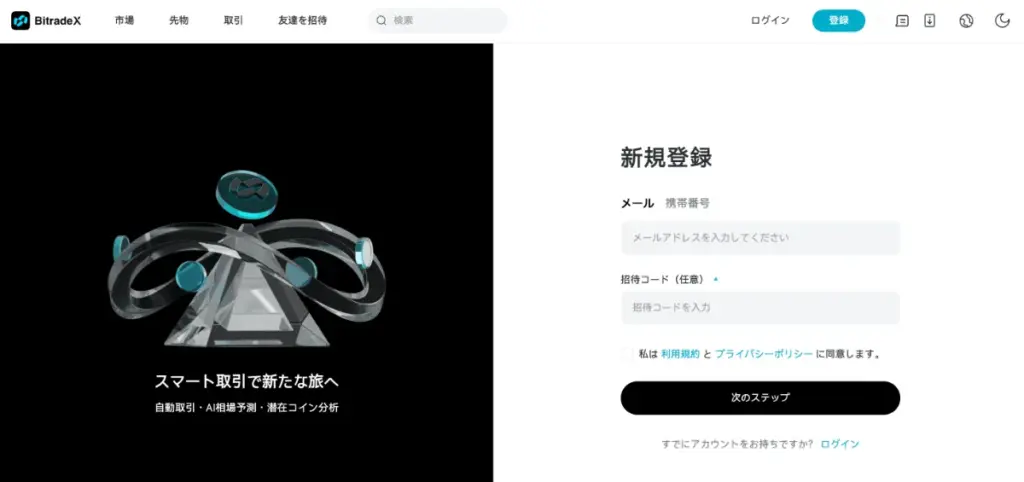Expand the 招待コード small arrow
The width and height of the screenshot is (1024, 482).
click(x=716, y=279)
